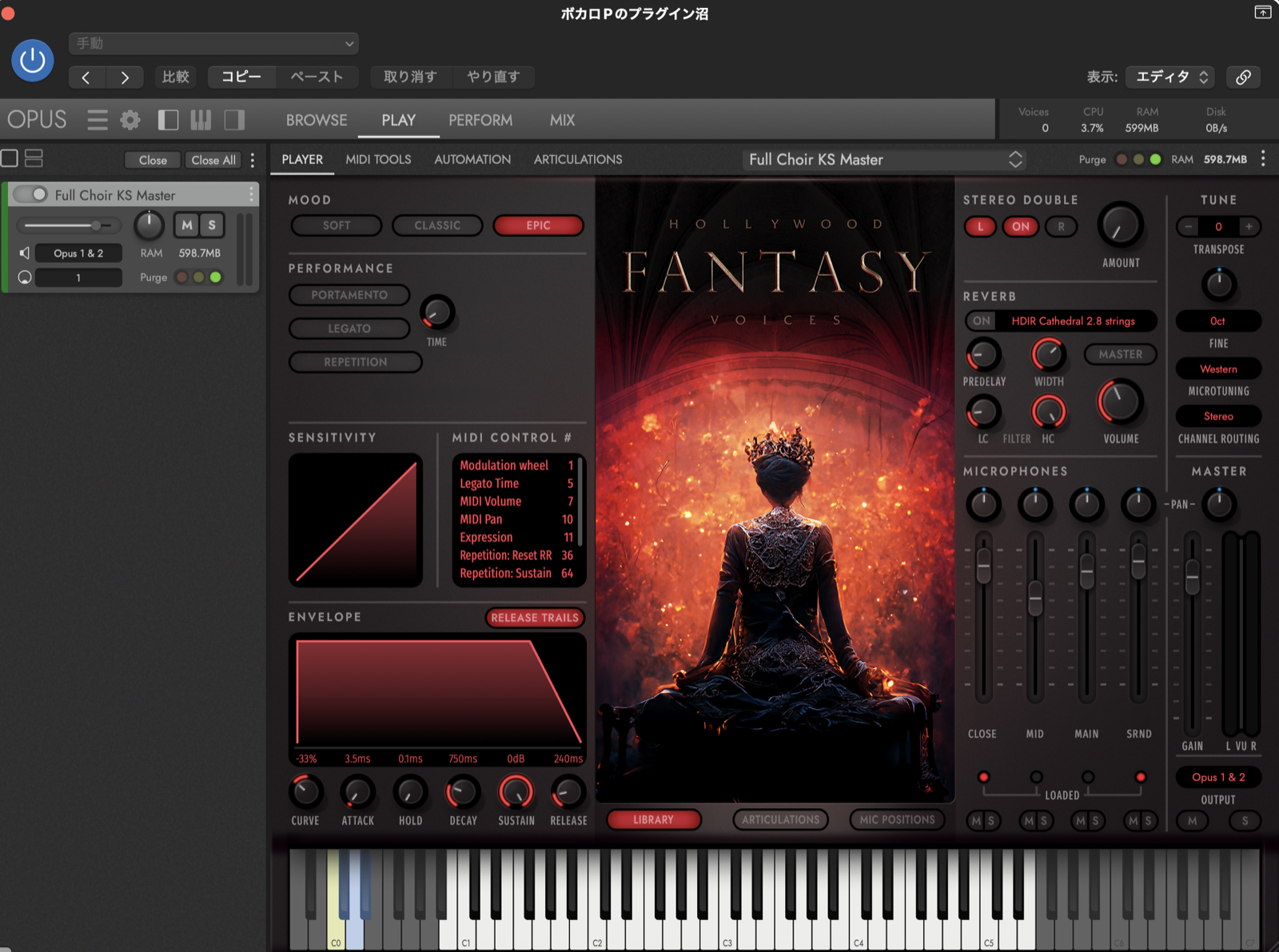Click the speaker output icon in instrument slot
The image size is (1279, 952).
pos(25,253)
